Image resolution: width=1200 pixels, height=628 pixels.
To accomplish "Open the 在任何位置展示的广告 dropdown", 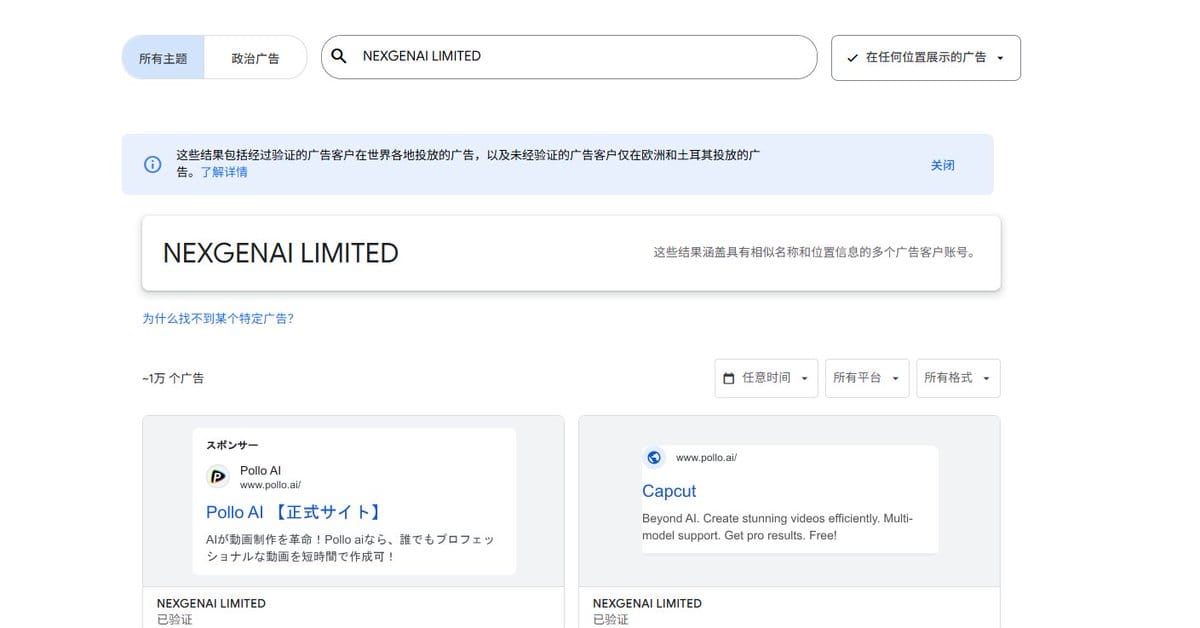I will click(926, 58).
